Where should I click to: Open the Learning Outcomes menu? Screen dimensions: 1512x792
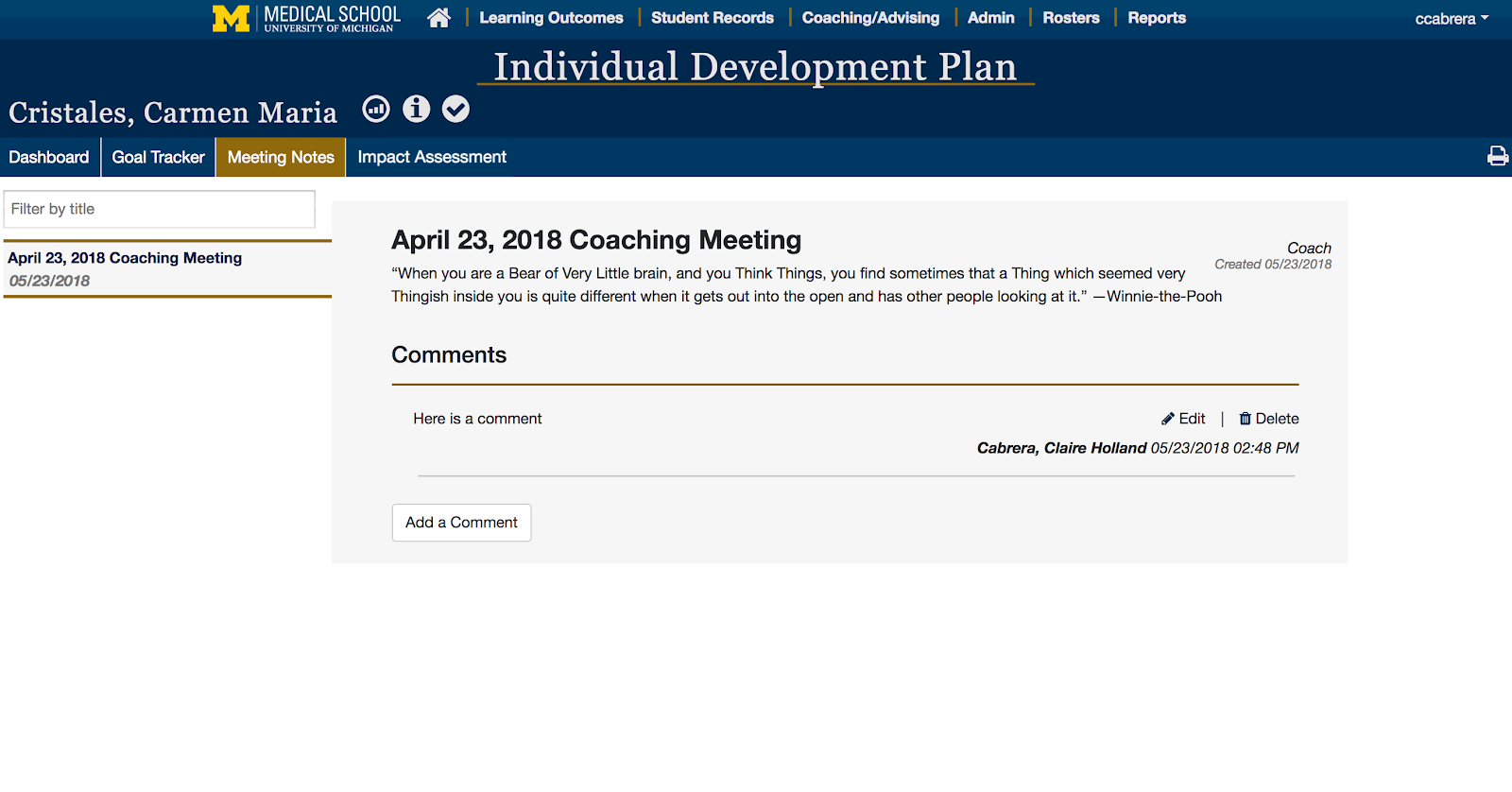tap(551, 18)
